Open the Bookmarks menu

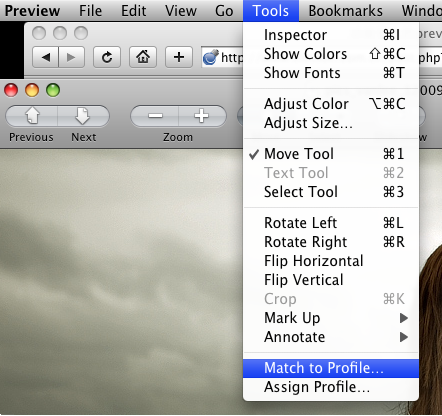click(345, 11)
